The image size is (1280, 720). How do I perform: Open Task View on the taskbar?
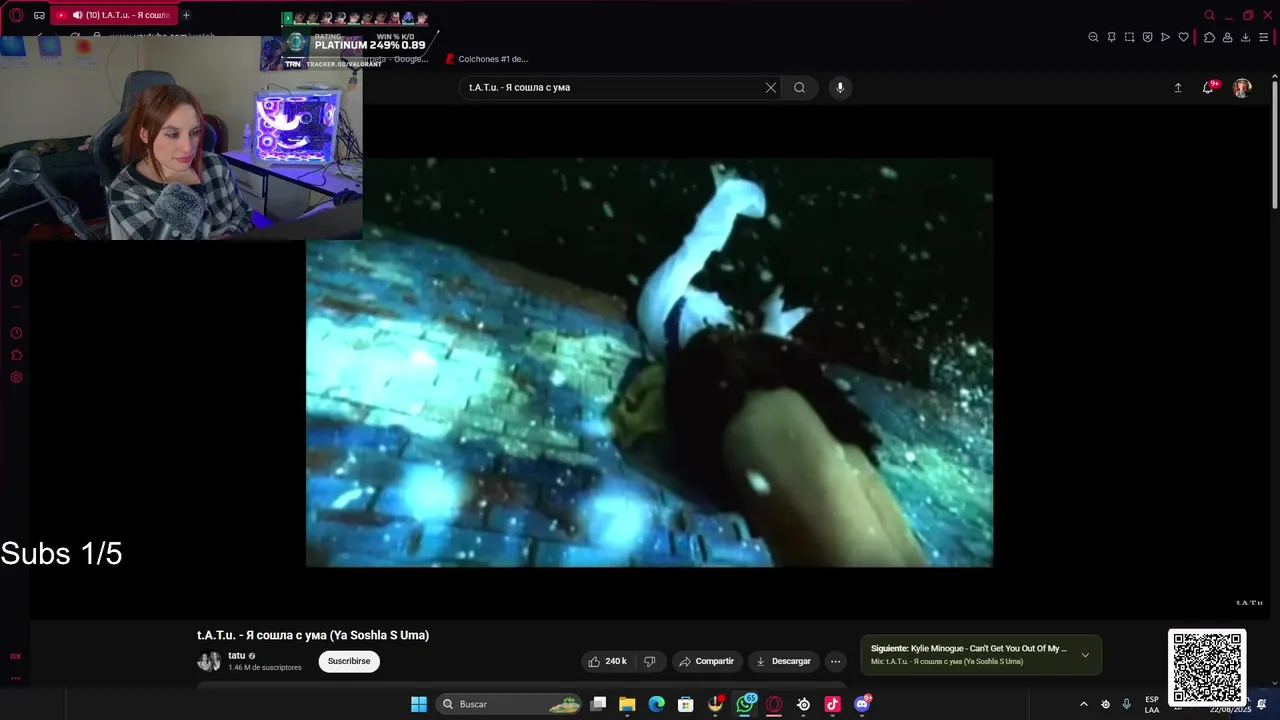[x=598, y=704]
